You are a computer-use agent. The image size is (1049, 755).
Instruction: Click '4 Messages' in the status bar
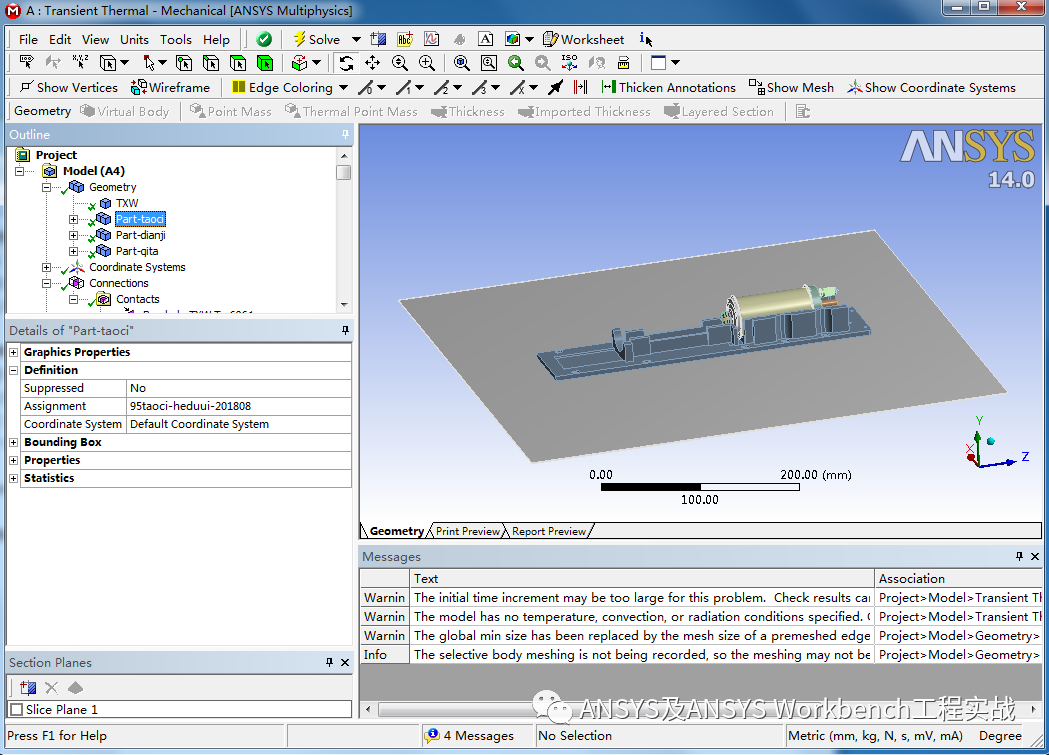470,736
